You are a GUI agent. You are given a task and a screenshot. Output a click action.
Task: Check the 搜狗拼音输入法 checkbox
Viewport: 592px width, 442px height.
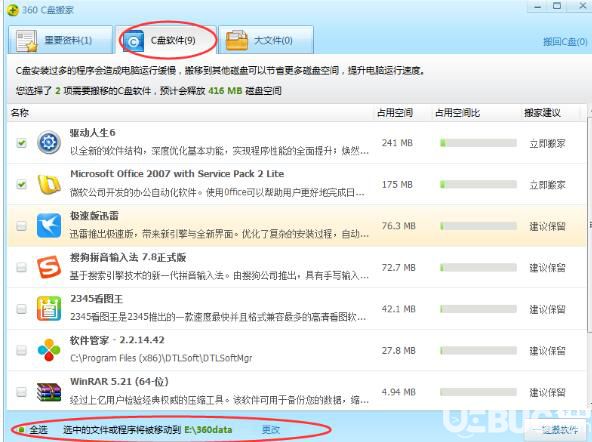coord(22,268)
